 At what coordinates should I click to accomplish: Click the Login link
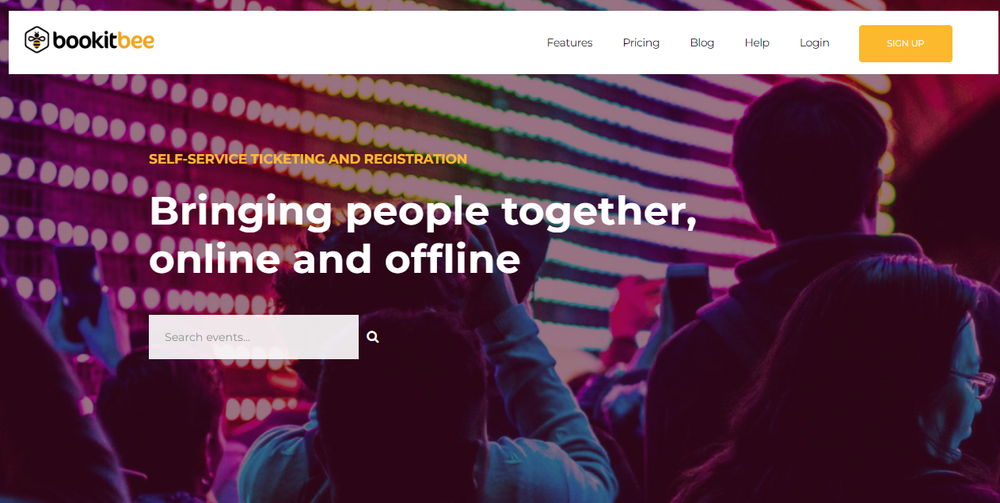(814, 43)
